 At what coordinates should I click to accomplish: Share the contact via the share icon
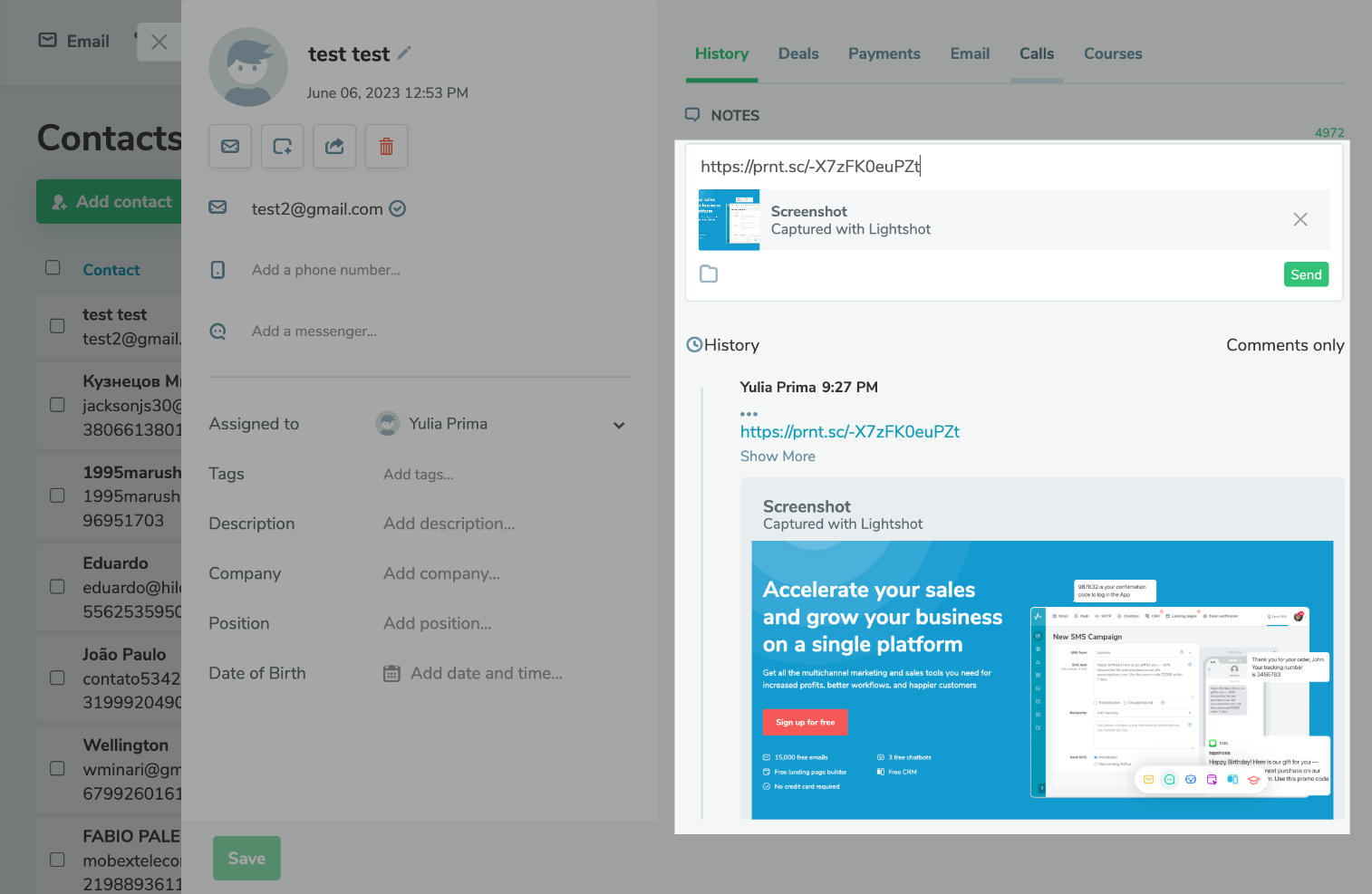point(333,146)
